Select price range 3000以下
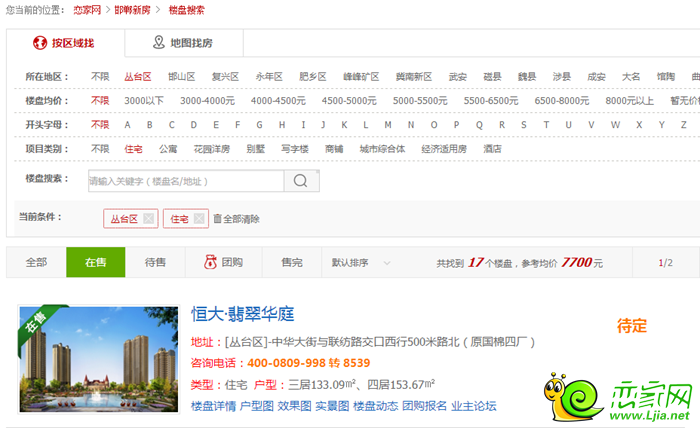Viewport: 700px width, 428px height. 144,101
